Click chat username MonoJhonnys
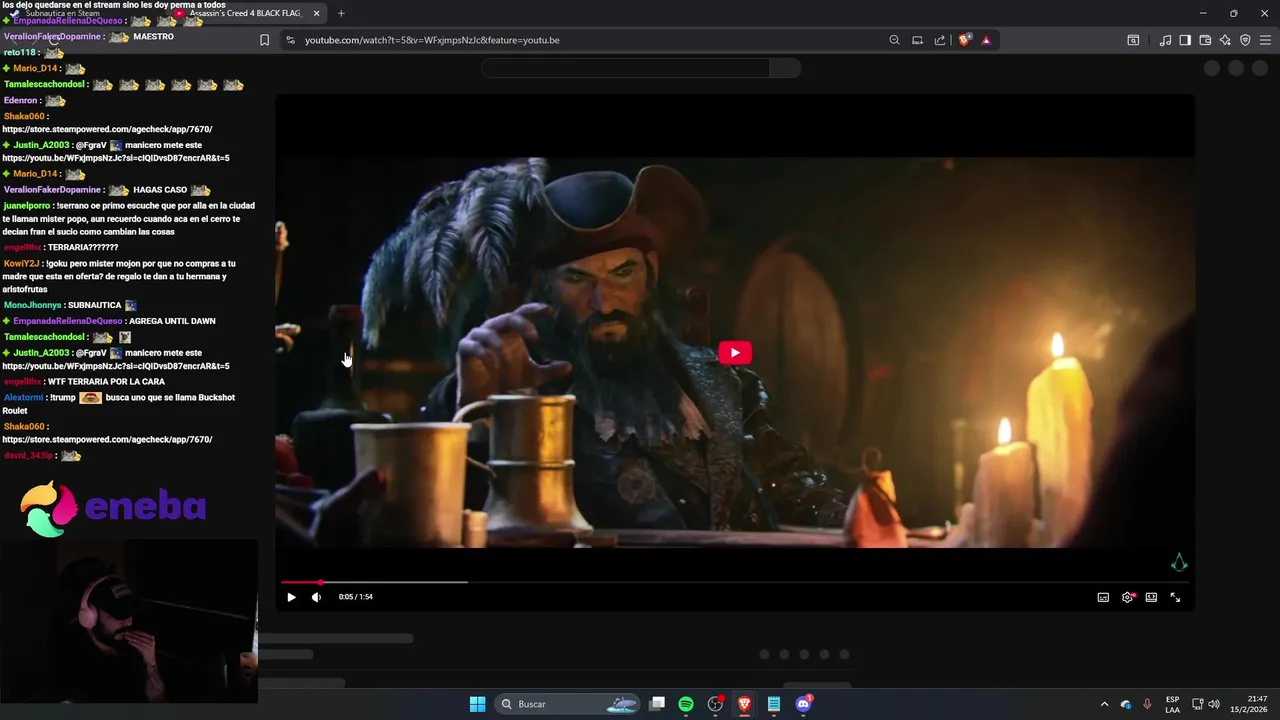 [32, 305]
